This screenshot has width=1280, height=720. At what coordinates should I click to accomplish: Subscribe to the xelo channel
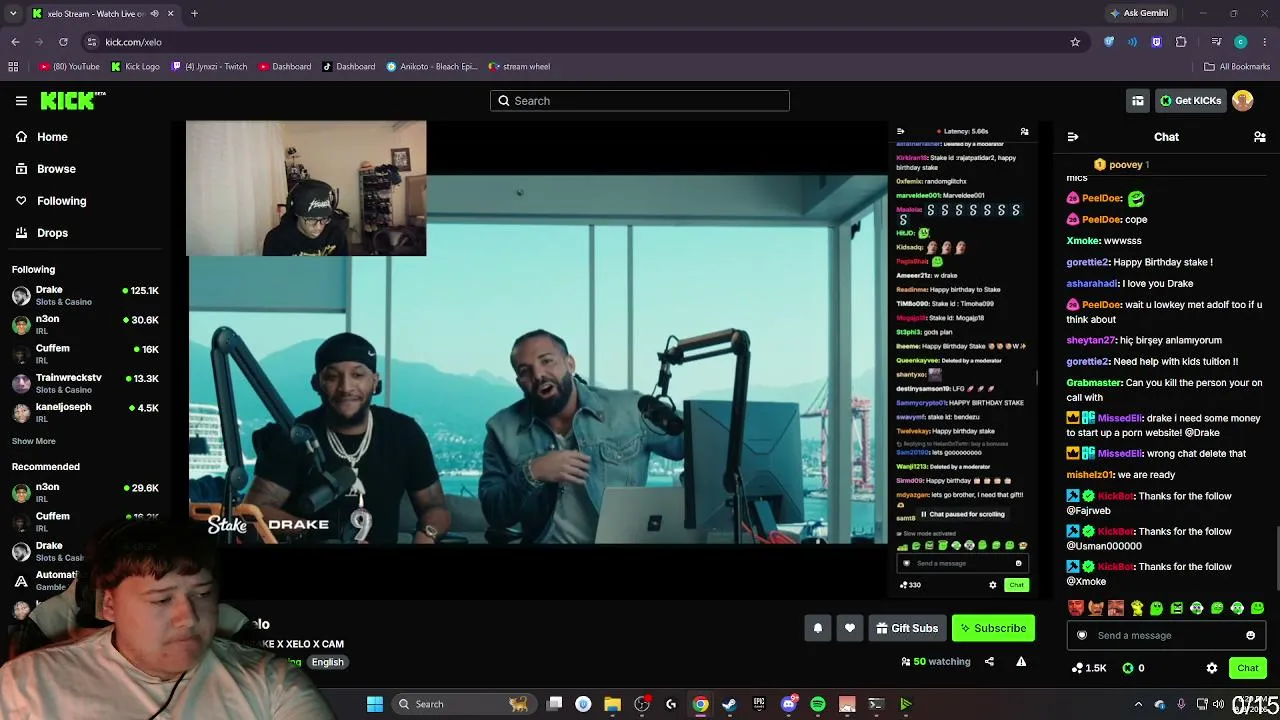click(x=993, y=628)
